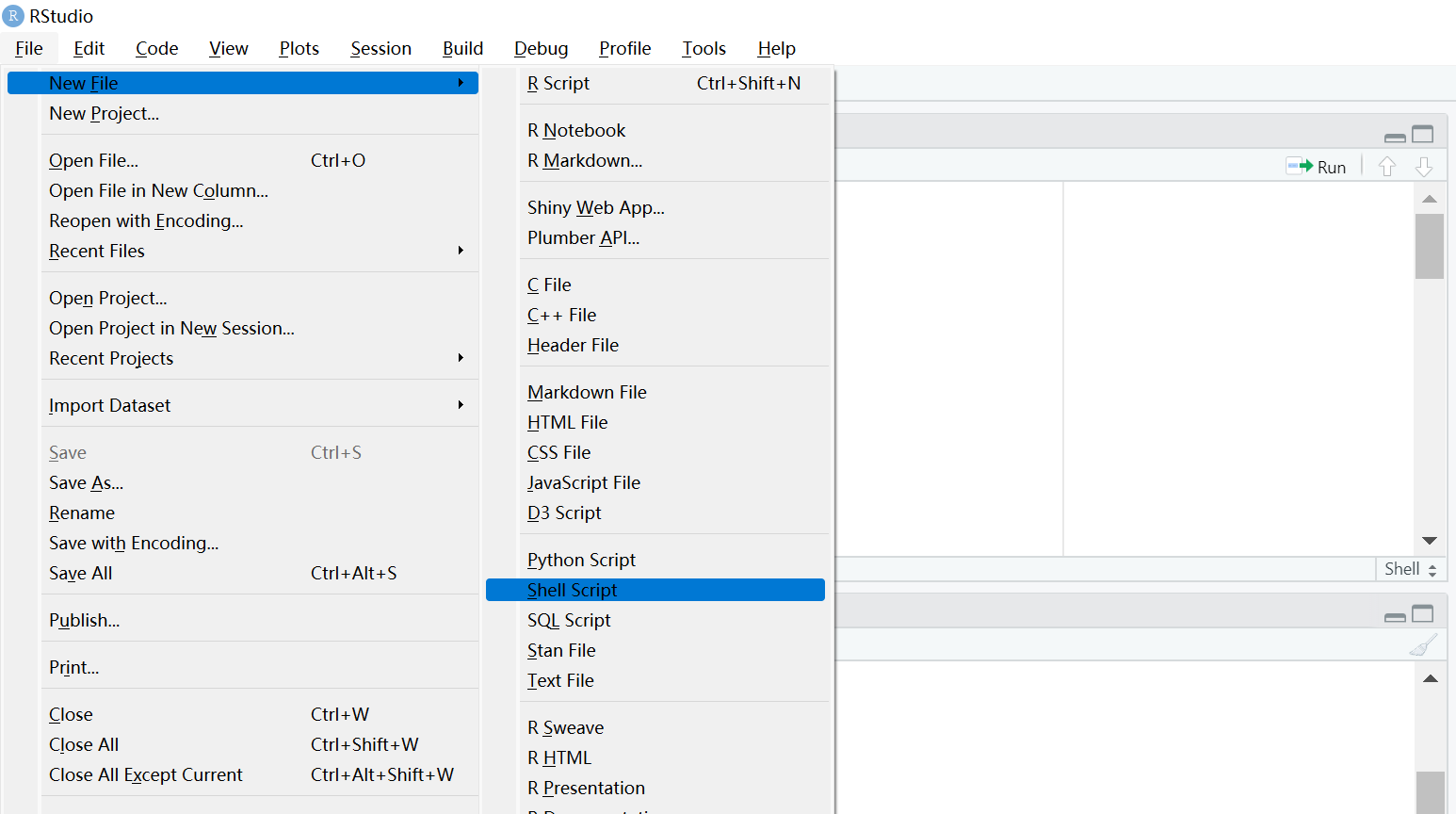Viewport: 1456px width, 814px height.
Task: Go to previous section using the up arrow icon
Action: tap(1386, 166)
